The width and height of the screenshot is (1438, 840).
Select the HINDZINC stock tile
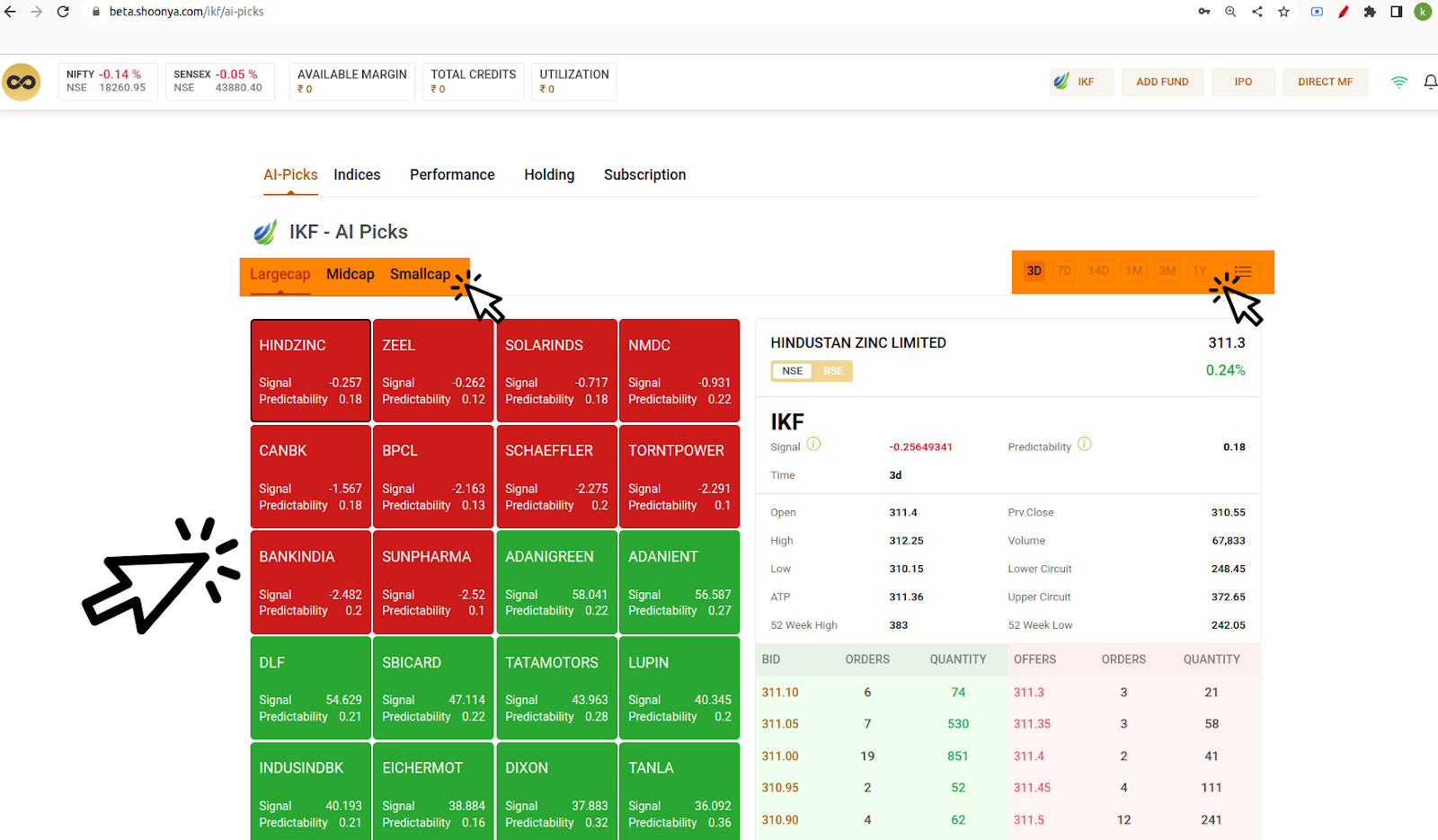coord(311,370)
